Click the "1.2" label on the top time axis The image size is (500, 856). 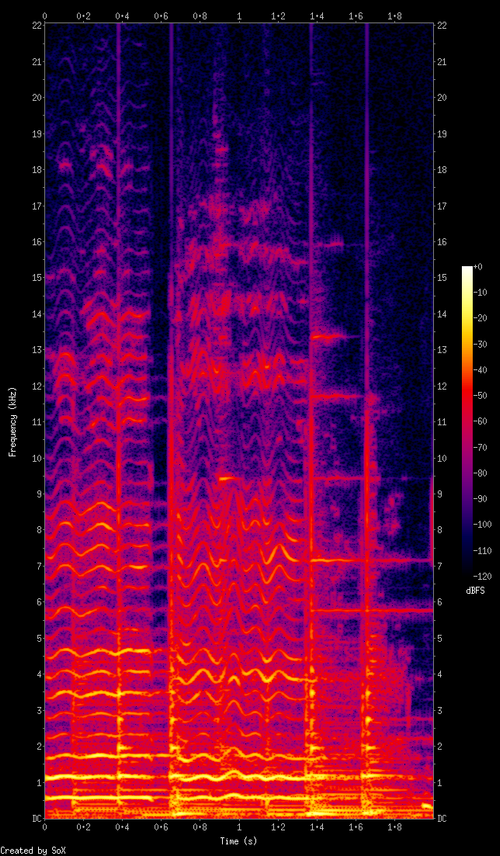pyautogui.click(x=278, y=17)
